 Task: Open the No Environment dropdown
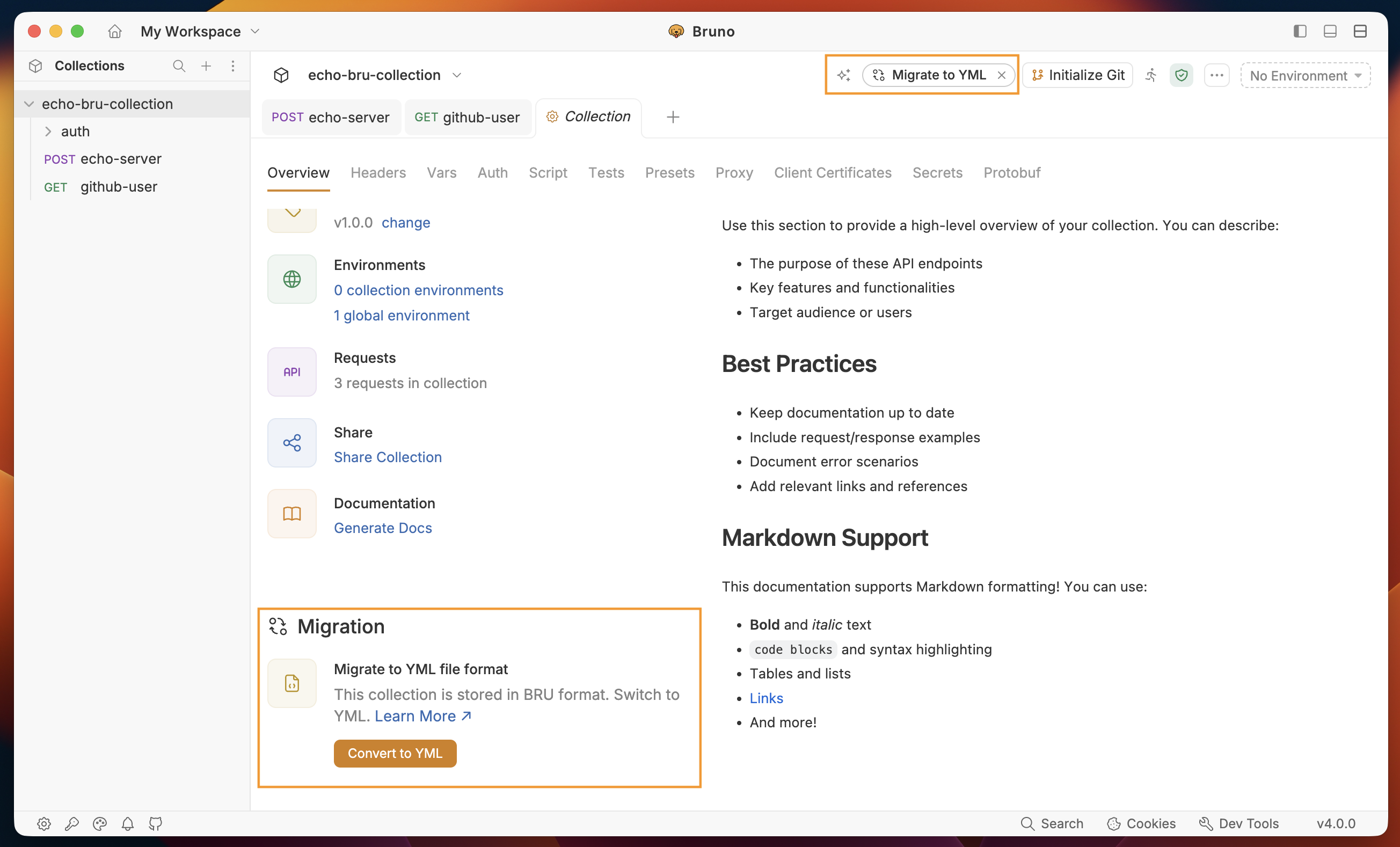[x=1305, y=76]
